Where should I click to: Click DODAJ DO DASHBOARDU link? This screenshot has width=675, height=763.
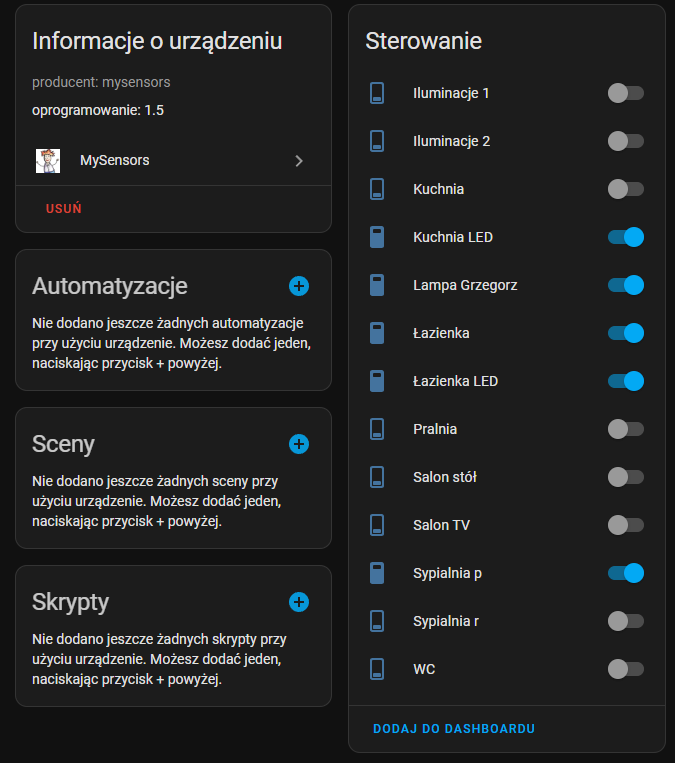click(454, 729)
